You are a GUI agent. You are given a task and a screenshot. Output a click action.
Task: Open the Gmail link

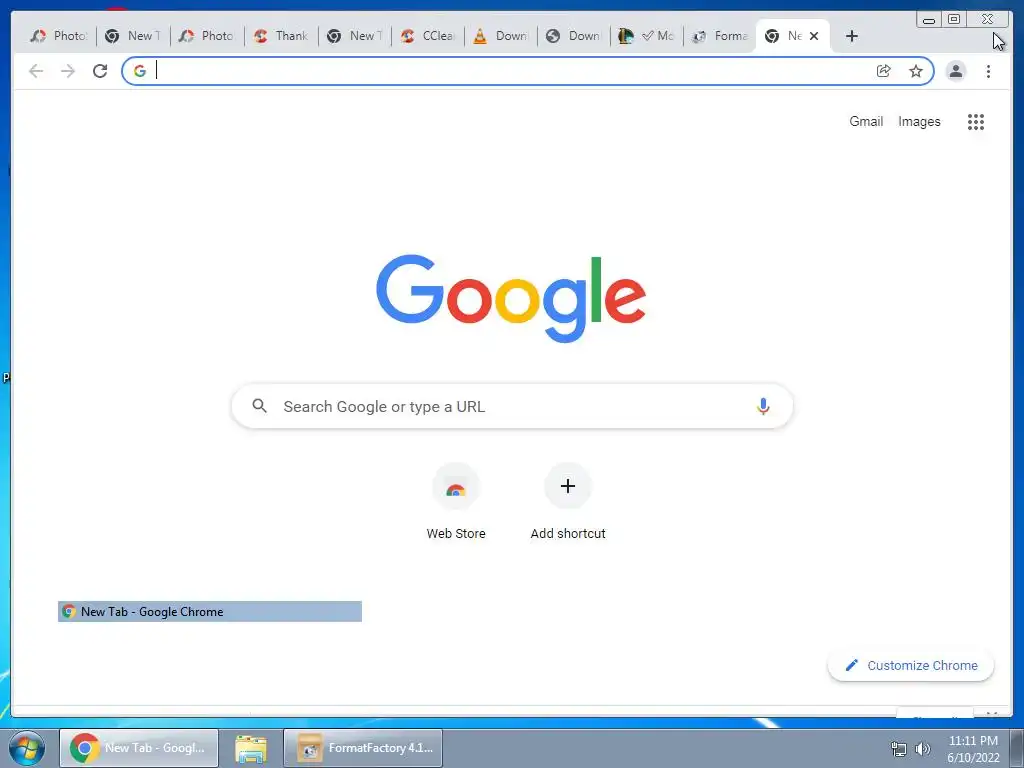866,121
